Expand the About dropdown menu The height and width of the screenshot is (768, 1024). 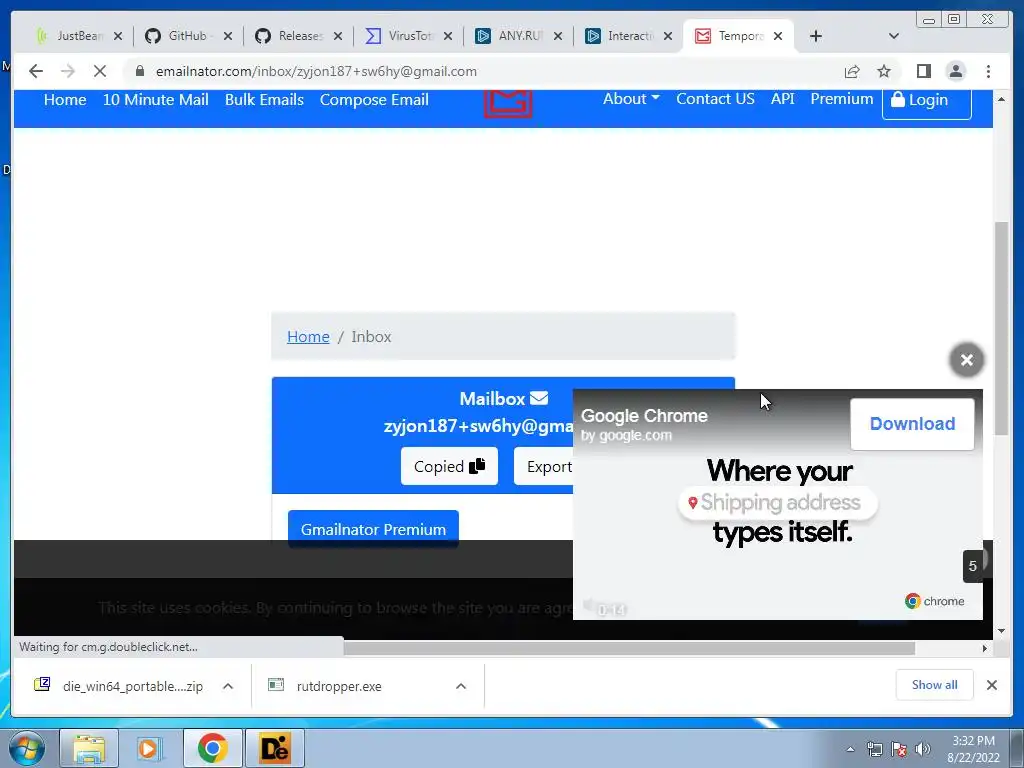631,99
